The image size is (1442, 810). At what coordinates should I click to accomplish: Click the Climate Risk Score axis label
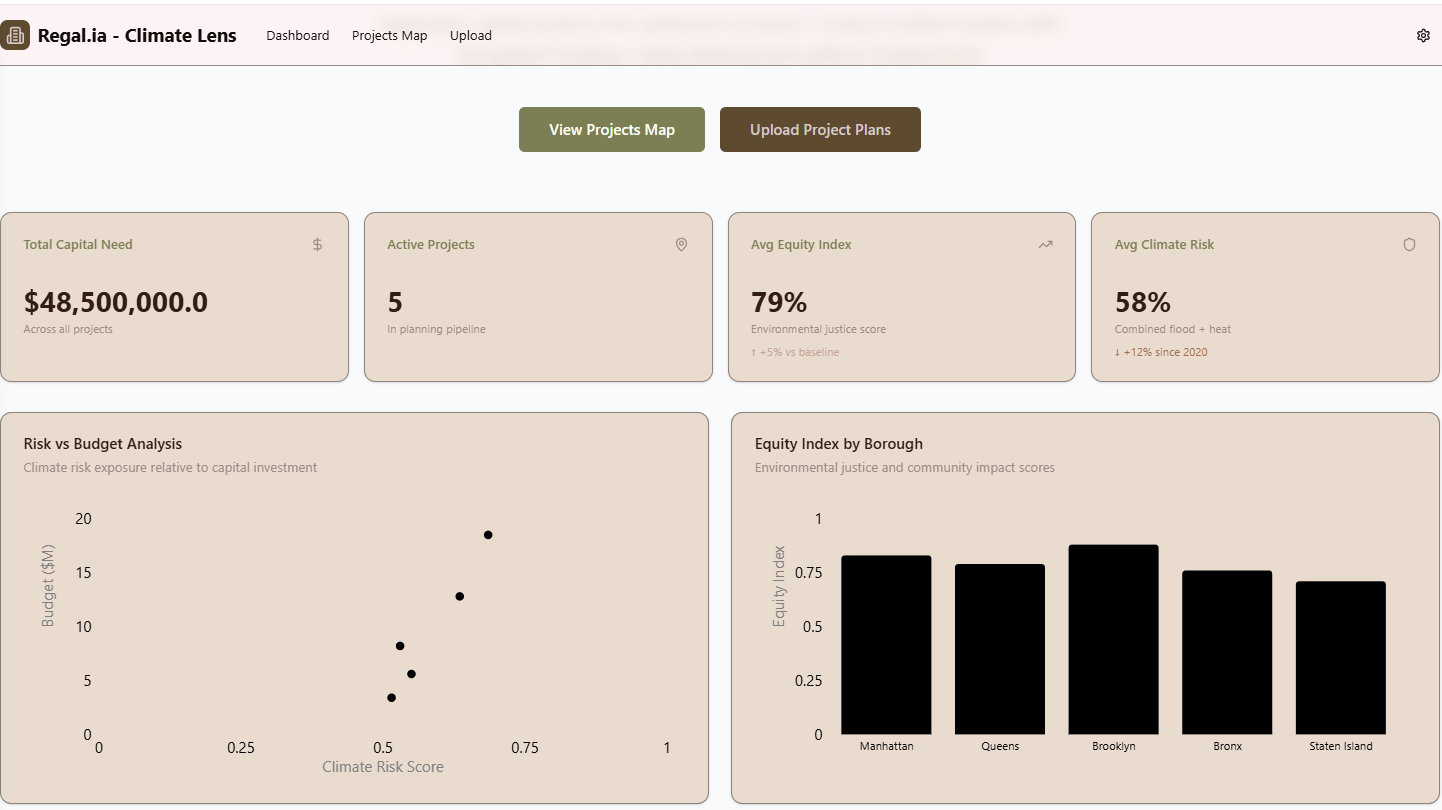click(383, 767)
